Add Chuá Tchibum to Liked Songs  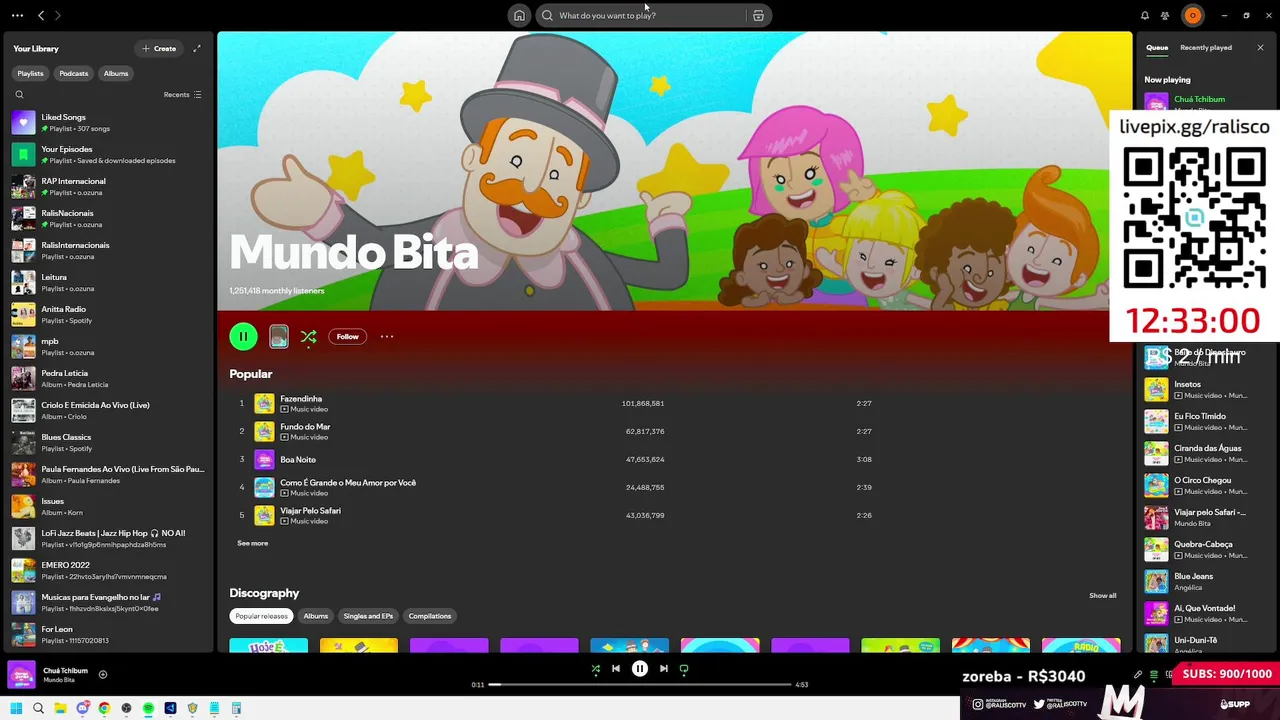(102, 675)
